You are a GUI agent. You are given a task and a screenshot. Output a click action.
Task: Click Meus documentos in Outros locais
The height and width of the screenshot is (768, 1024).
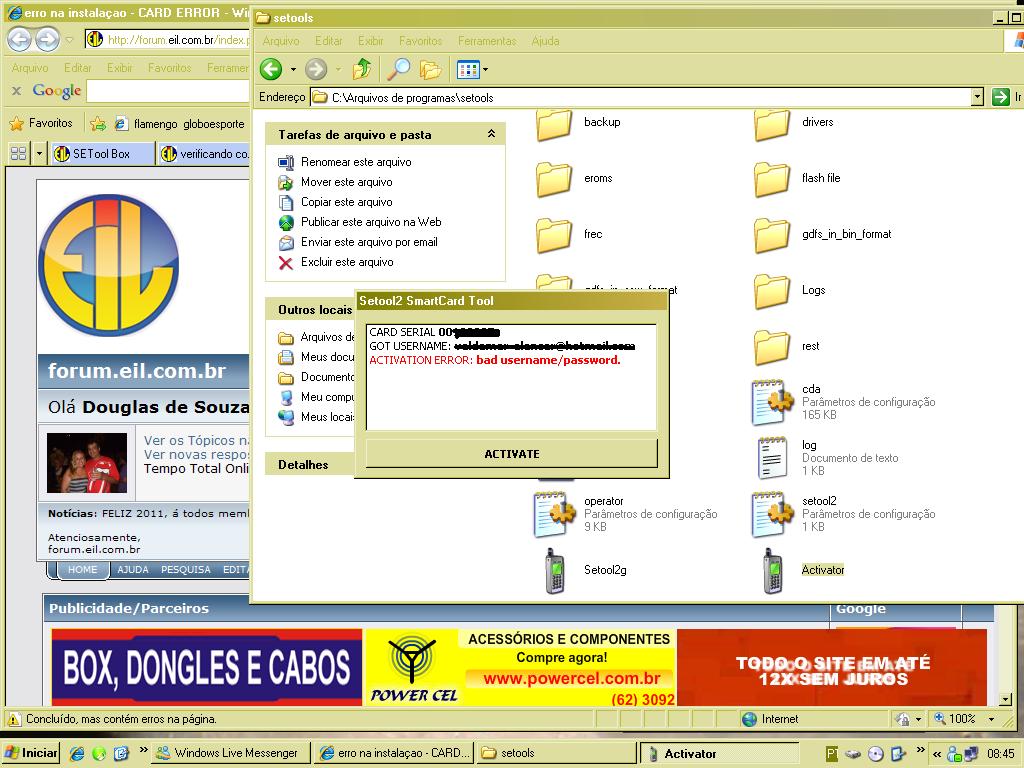(316, 357)
